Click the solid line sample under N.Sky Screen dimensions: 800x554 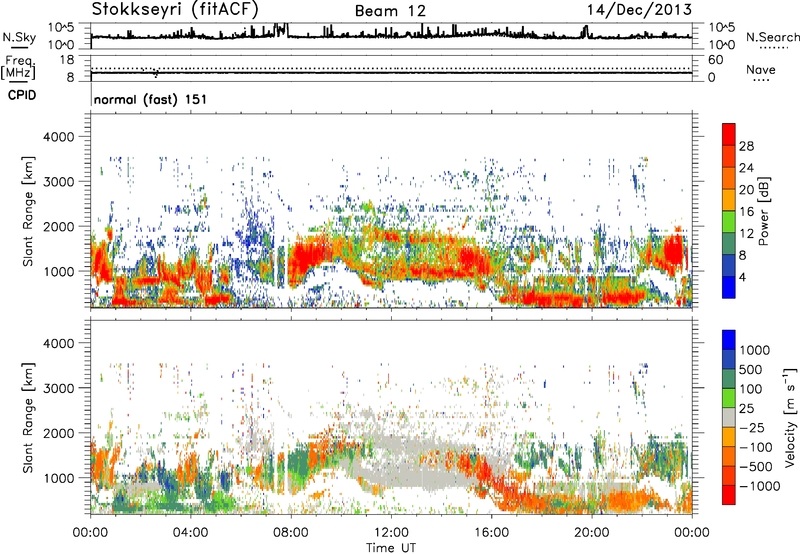tap(19, 47)
